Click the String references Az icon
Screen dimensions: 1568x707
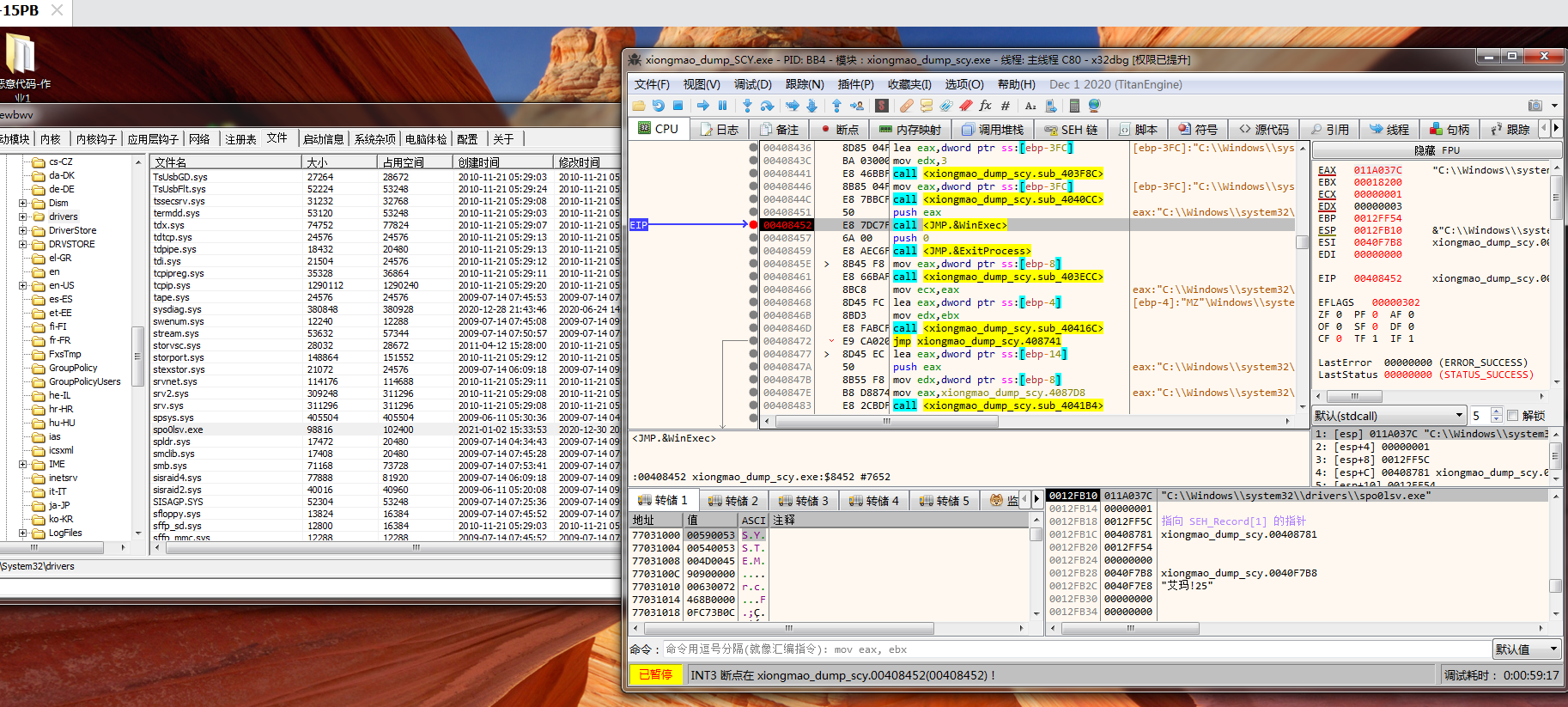(x=1030, y=106)
